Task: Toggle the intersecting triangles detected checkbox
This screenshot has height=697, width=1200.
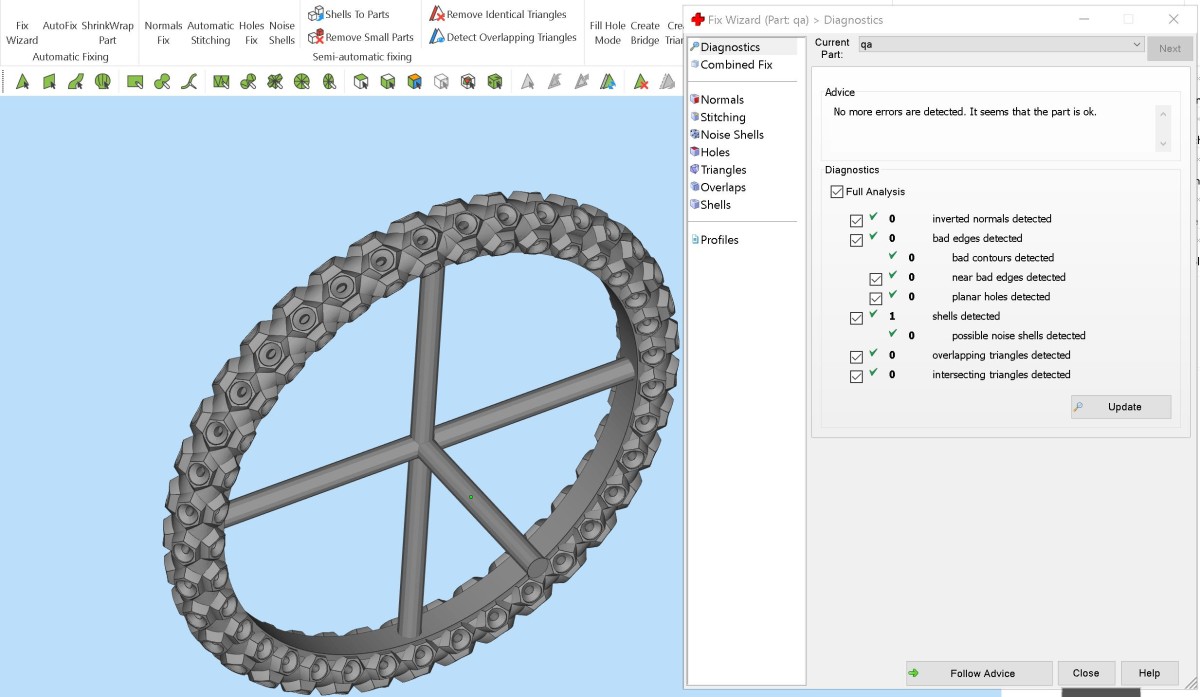Action: pyautogui.click(x=856, y=376)
